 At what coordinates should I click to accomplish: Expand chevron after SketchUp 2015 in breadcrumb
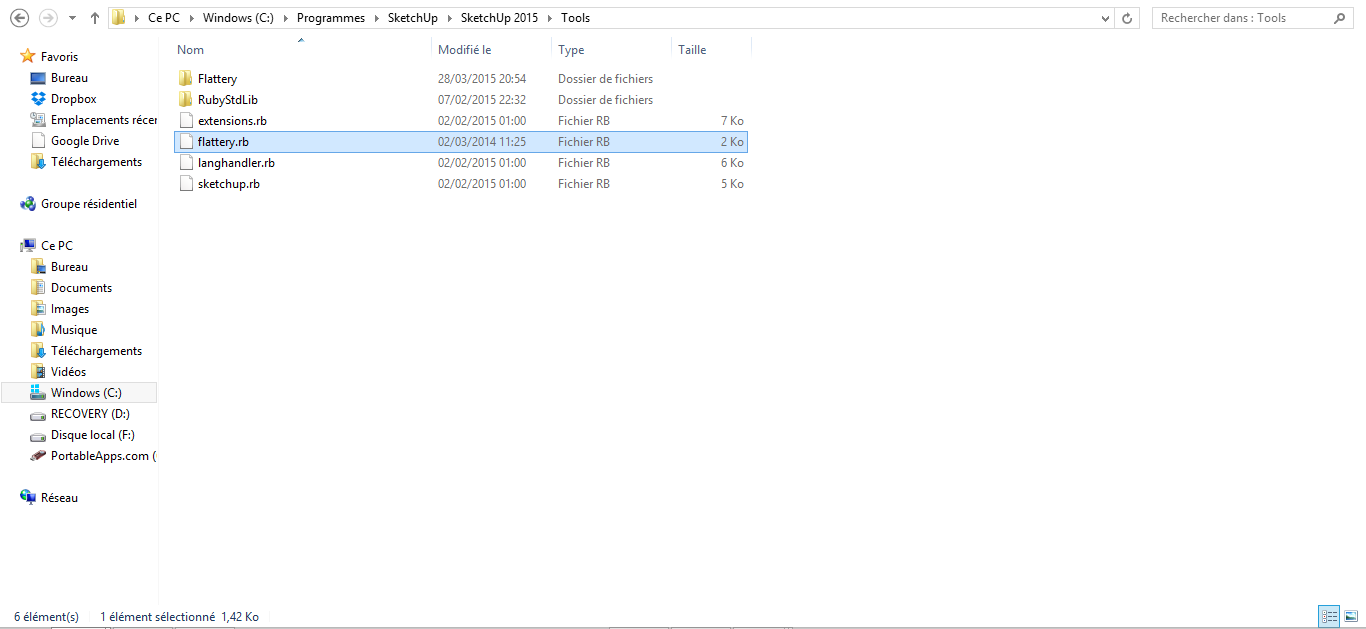[x=548, y=18]
